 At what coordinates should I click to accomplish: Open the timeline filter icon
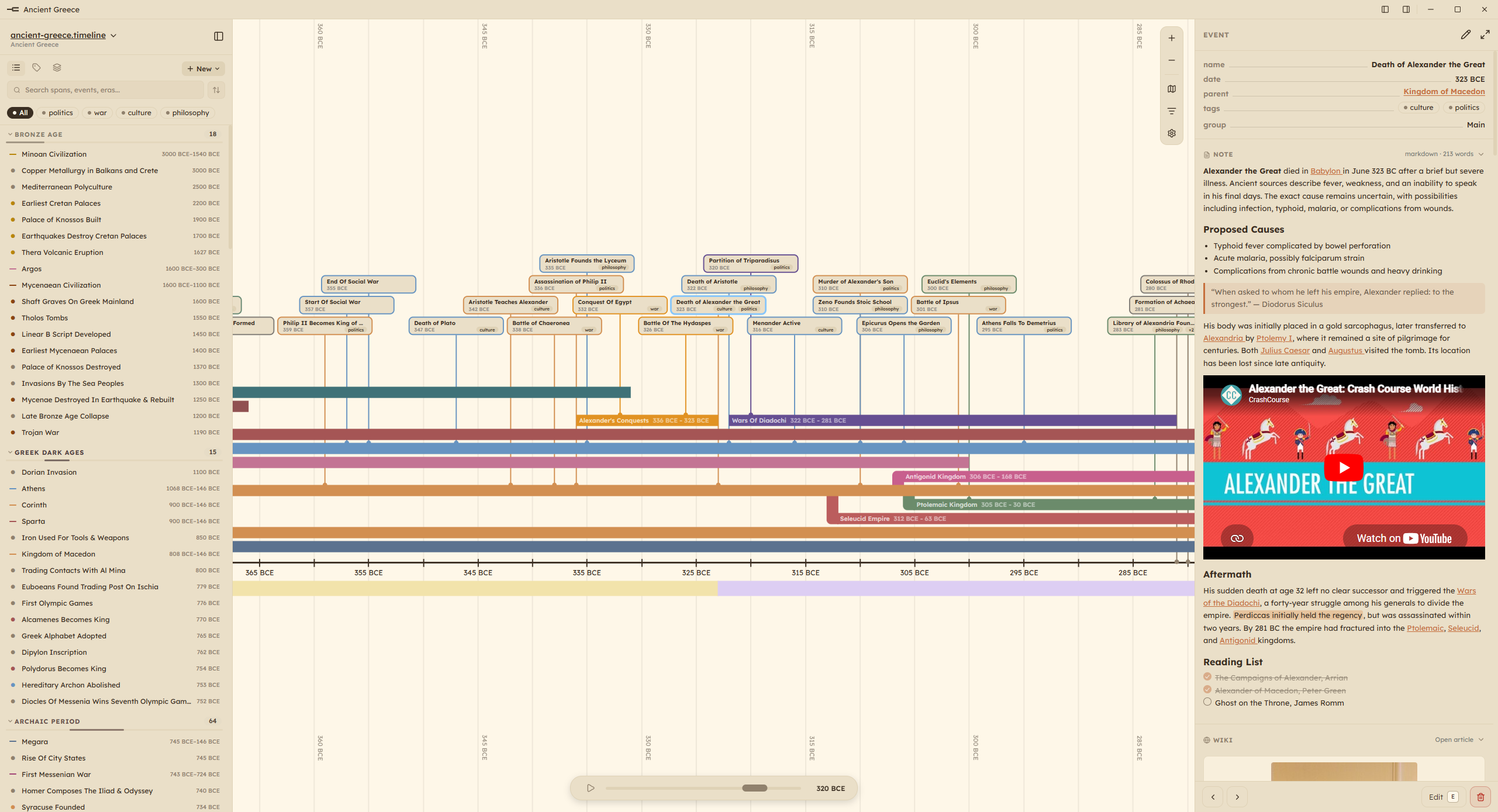1172,111
